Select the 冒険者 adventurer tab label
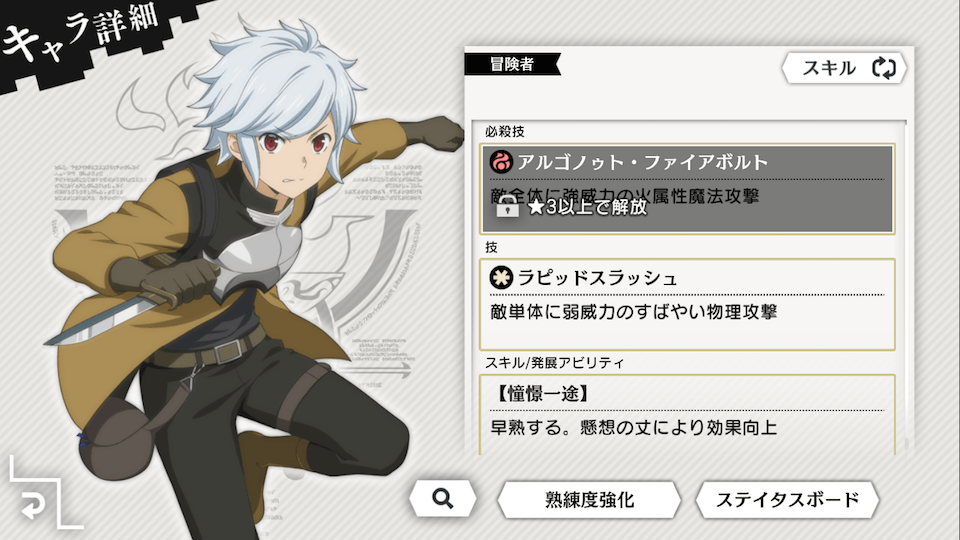This screenshot has height=540, width=960. [512, 64]
